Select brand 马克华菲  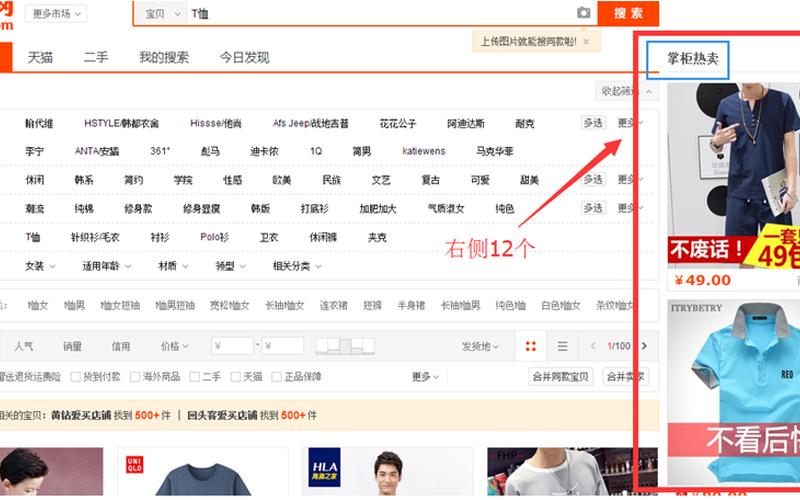tap(494, 152)
